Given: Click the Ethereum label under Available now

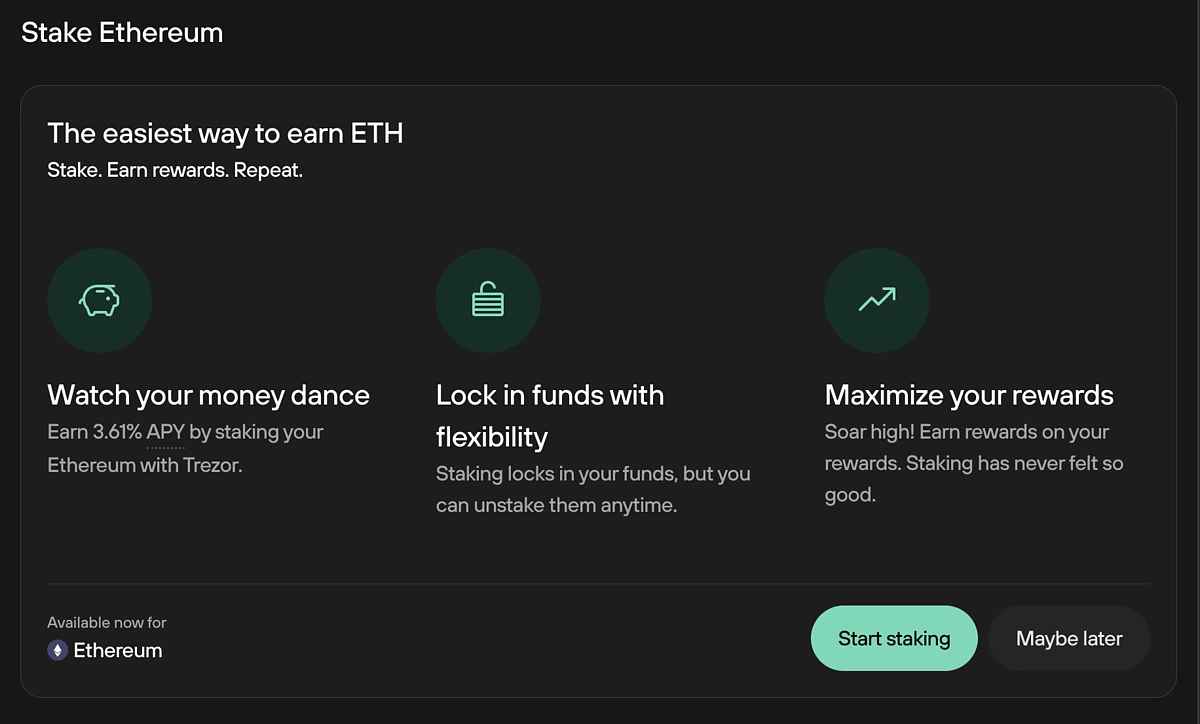Looking at the screenshot, I should (x=118, y=650).
